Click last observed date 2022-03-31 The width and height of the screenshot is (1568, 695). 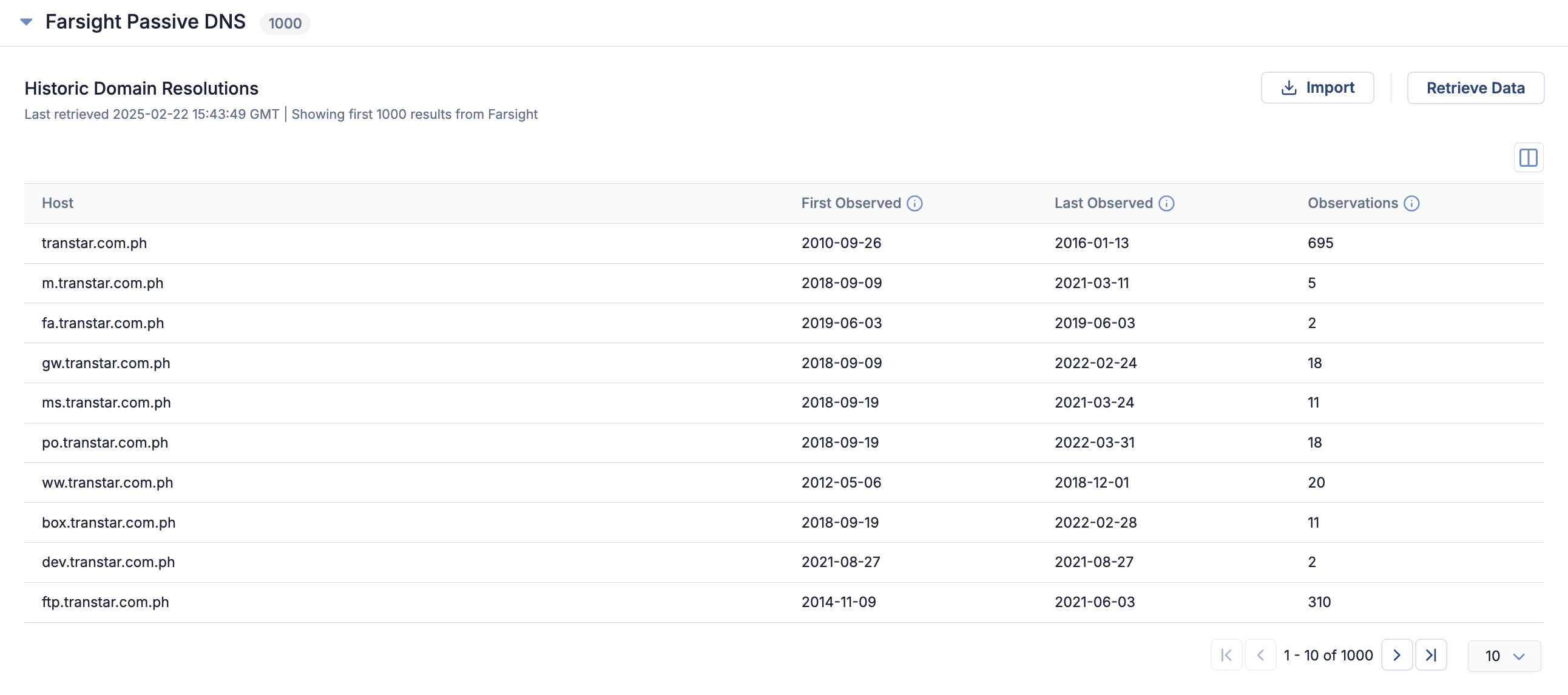(x=1095, y=443)
